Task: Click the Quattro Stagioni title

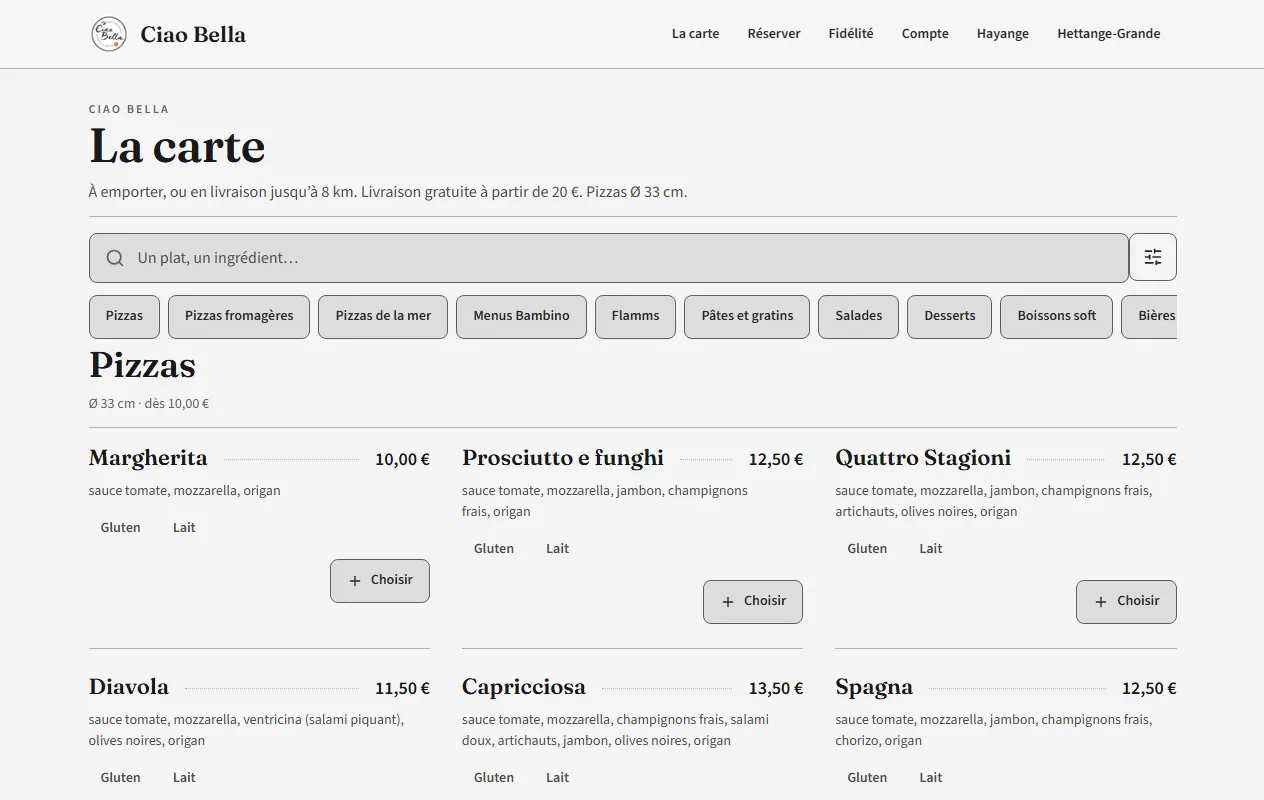Action: (923, 458)
